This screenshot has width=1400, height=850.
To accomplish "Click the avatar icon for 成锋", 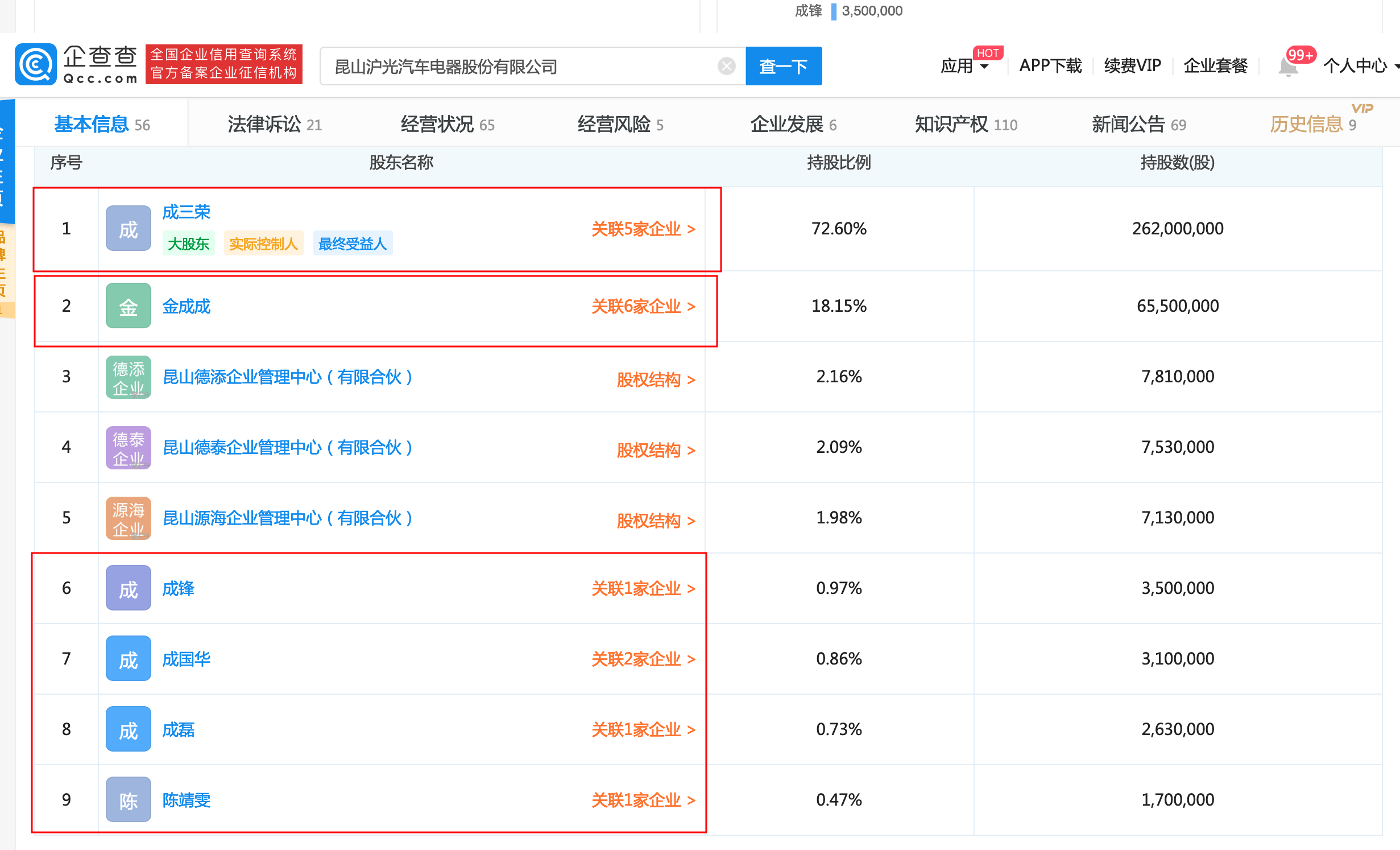I will pyautogui.click(x=129, y=588).
